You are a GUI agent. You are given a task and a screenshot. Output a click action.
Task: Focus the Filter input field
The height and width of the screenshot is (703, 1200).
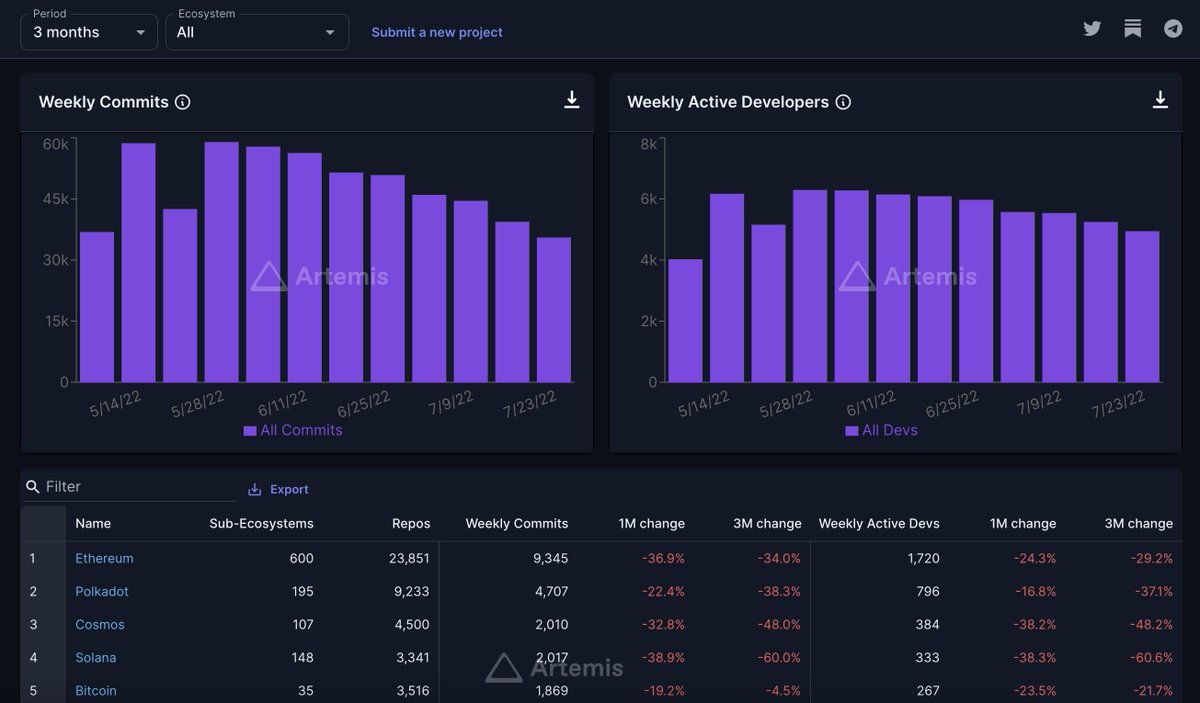pos(131,487)
